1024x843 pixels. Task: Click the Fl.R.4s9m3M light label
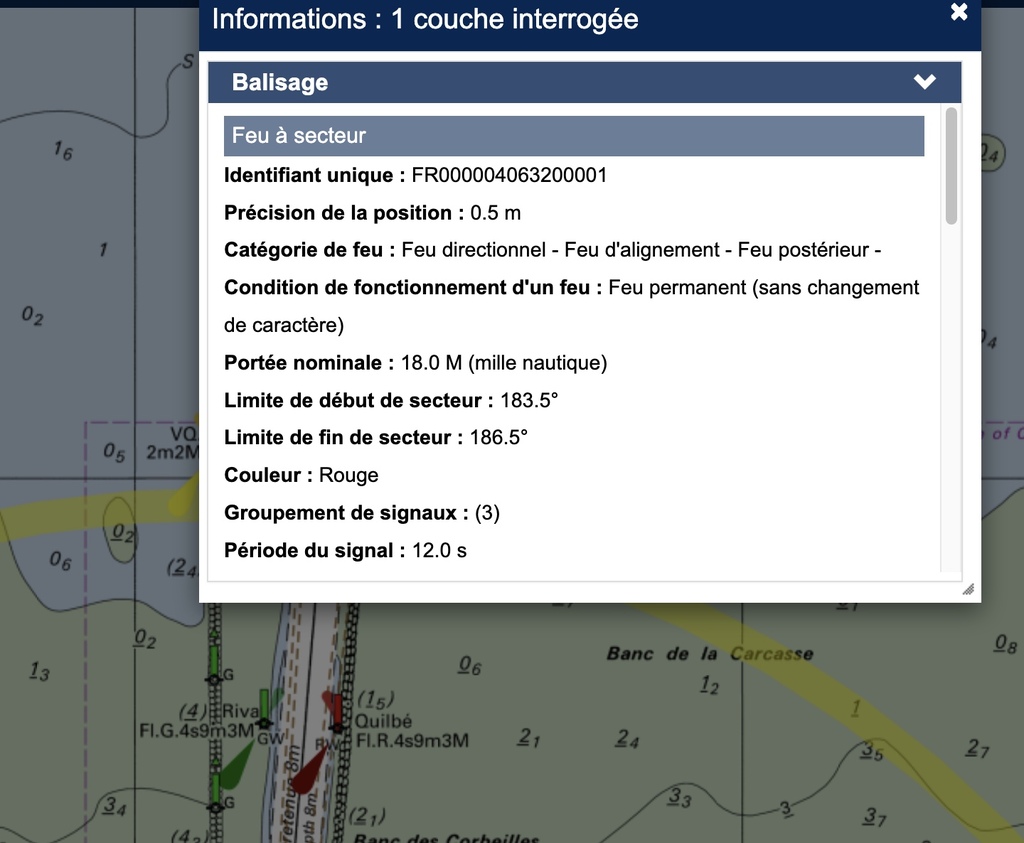pos(412,741)
